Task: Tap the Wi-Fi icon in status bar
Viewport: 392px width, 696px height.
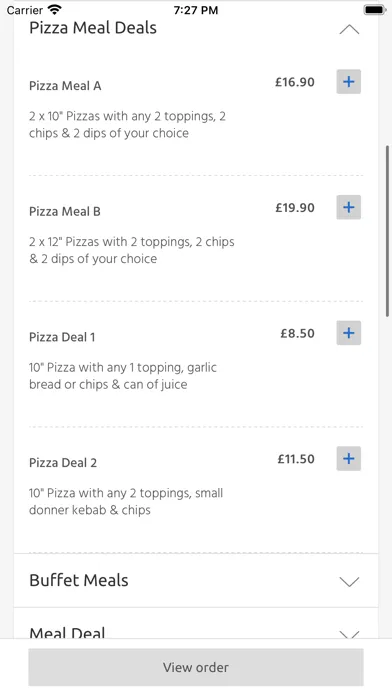Action: (x=55, y=9)
